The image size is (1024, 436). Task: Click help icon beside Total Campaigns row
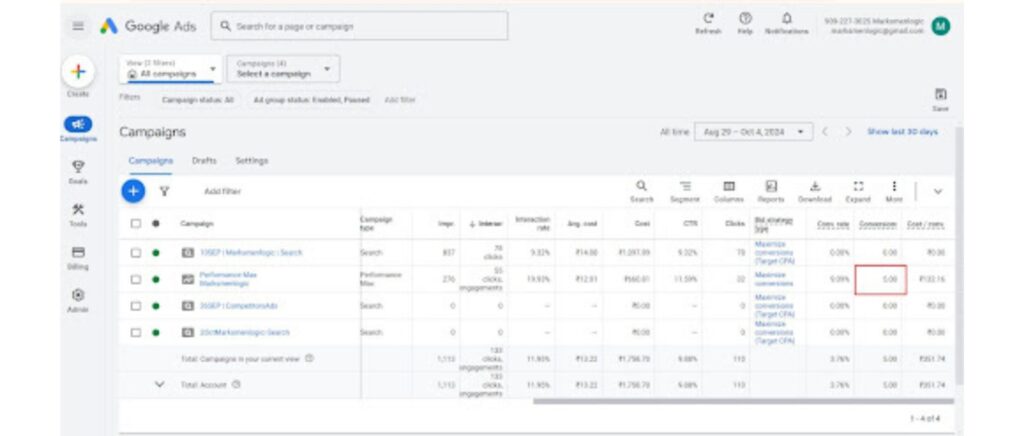pyautogui.click(x=310, y=358)
